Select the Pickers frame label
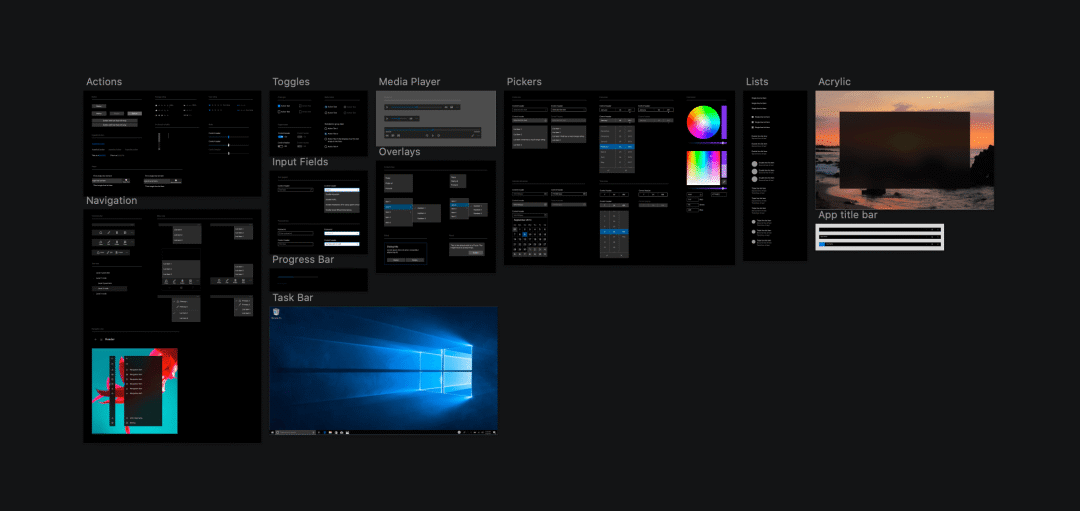Image resolution: width=1080 pixels, height=511 pixels. (524, 82)
